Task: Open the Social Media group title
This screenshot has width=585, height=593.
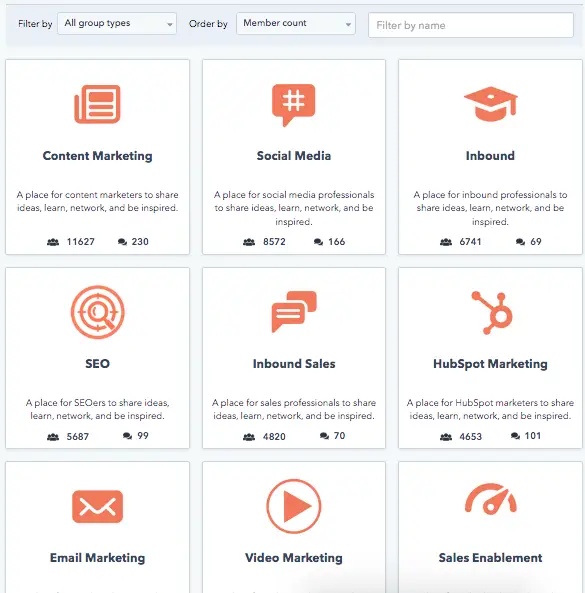Action: (x=294, y=156)
